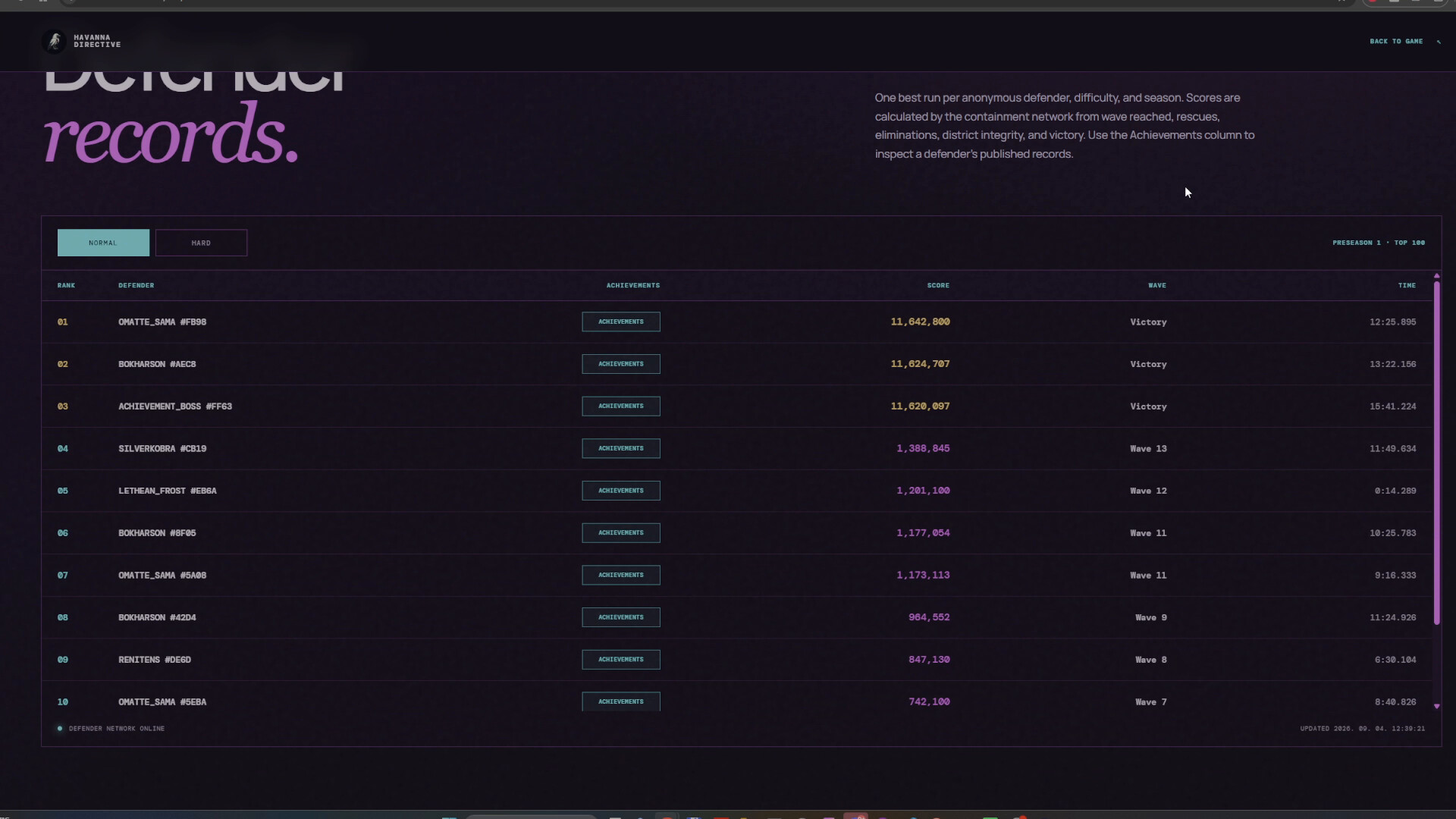Click the Time column header
This screenshot has height=819, width=1456.
[x=1407, y=285]
